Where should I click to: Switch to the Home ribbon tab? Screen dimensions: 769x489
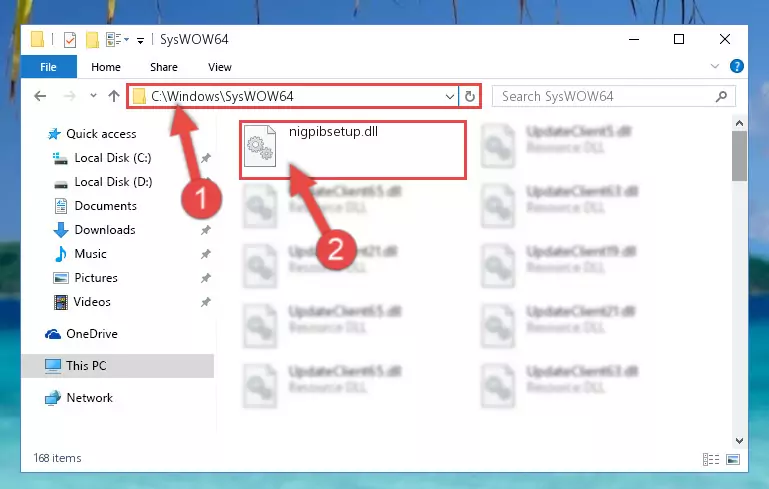(106, 67)
